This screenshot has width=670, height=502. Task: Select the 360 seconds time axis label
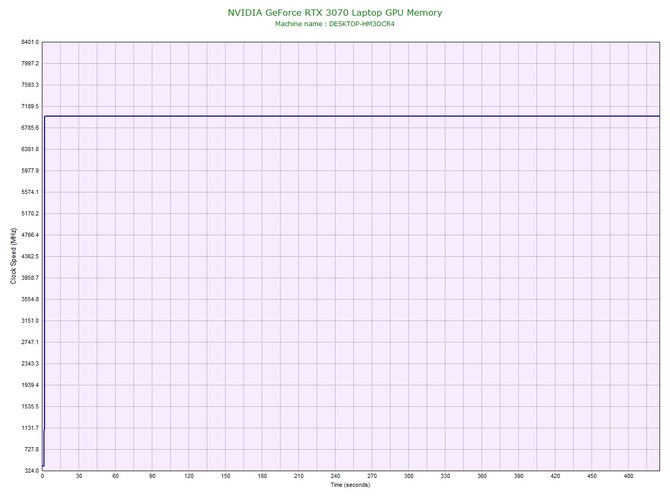tap(482, 476)
